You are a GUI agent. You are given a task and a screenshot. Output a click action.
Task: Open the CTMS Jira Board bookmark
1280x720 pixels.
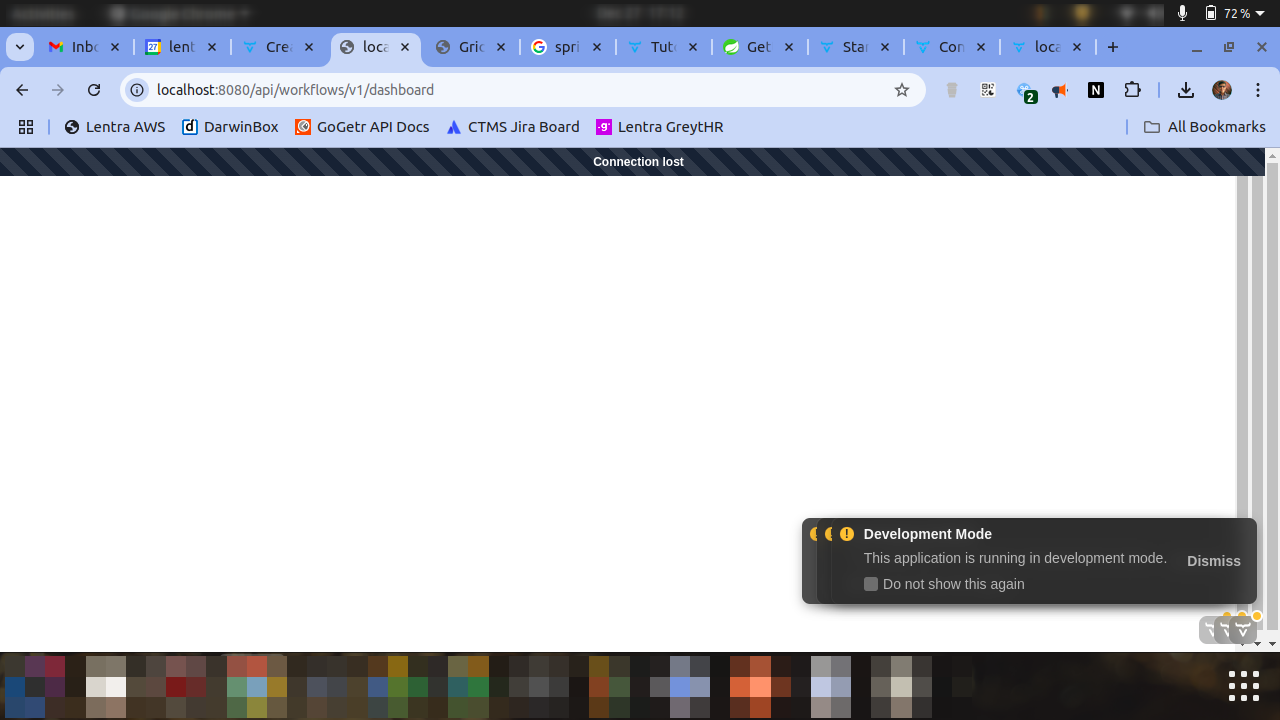coord(513,127)
